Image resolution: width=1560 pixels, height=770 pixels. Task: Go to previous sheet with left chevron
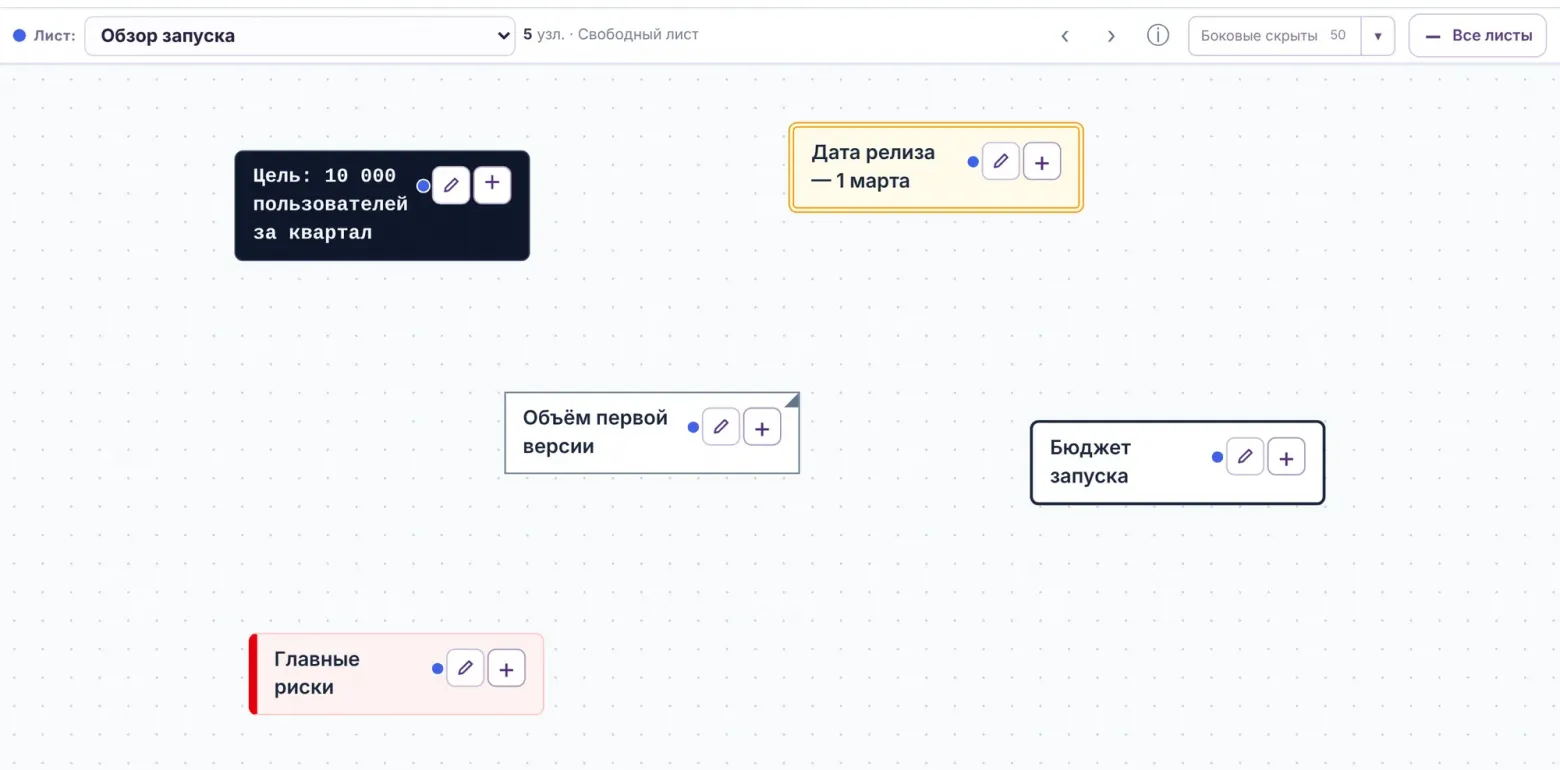[x=1065, y=36]
